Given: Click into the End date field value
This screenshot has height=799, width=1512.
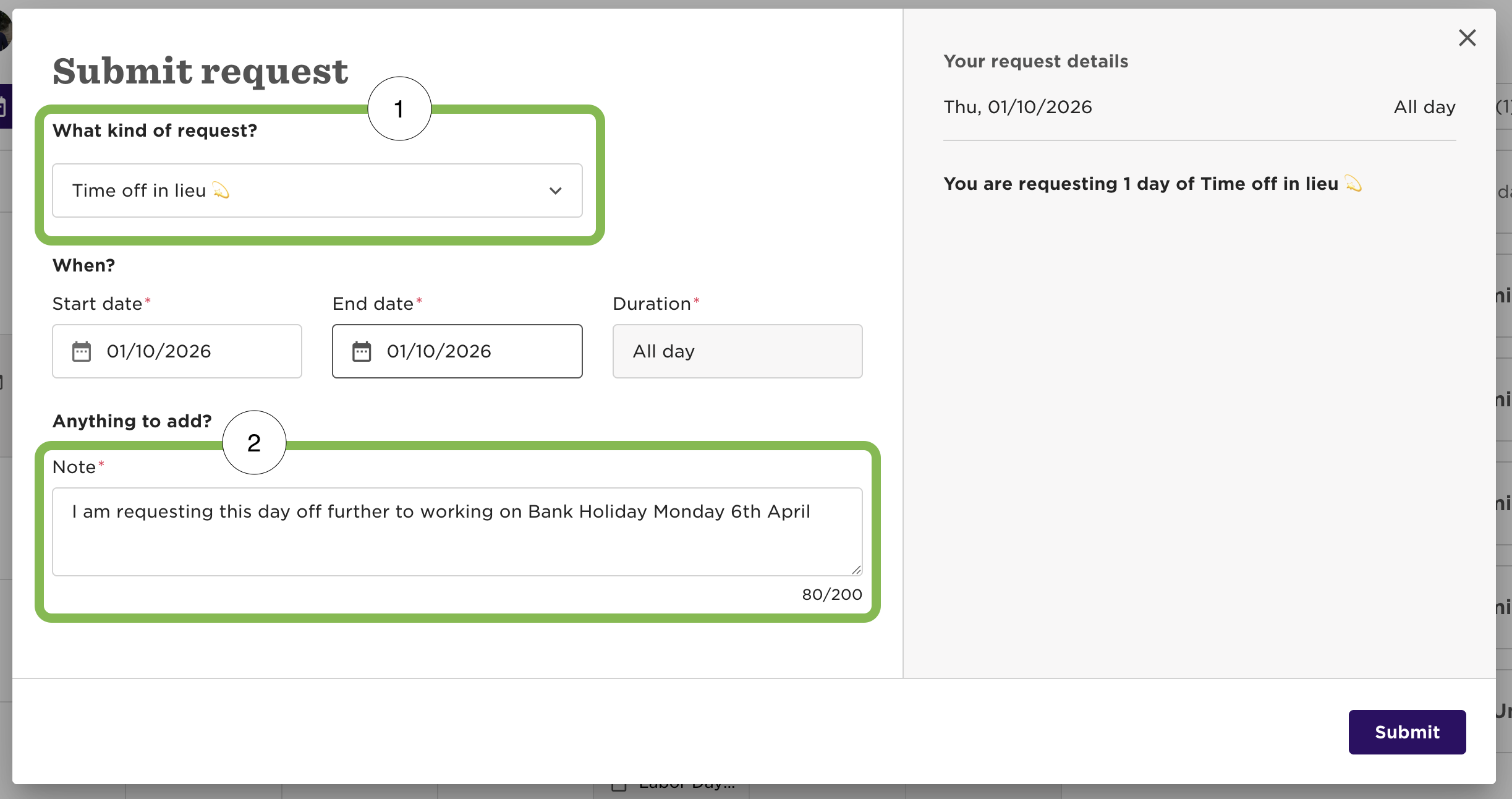Looking at the screenshot, I should click(x=439, y=351).
